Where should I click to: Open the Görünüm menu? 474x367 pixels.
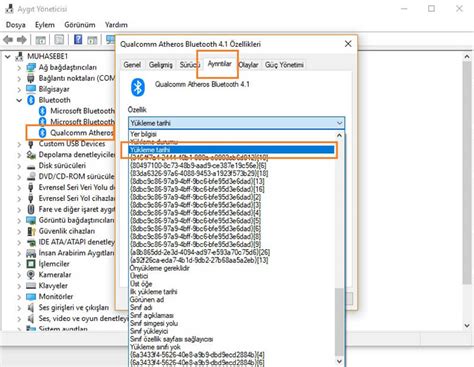pyautogui.click(x=80, y=25)
